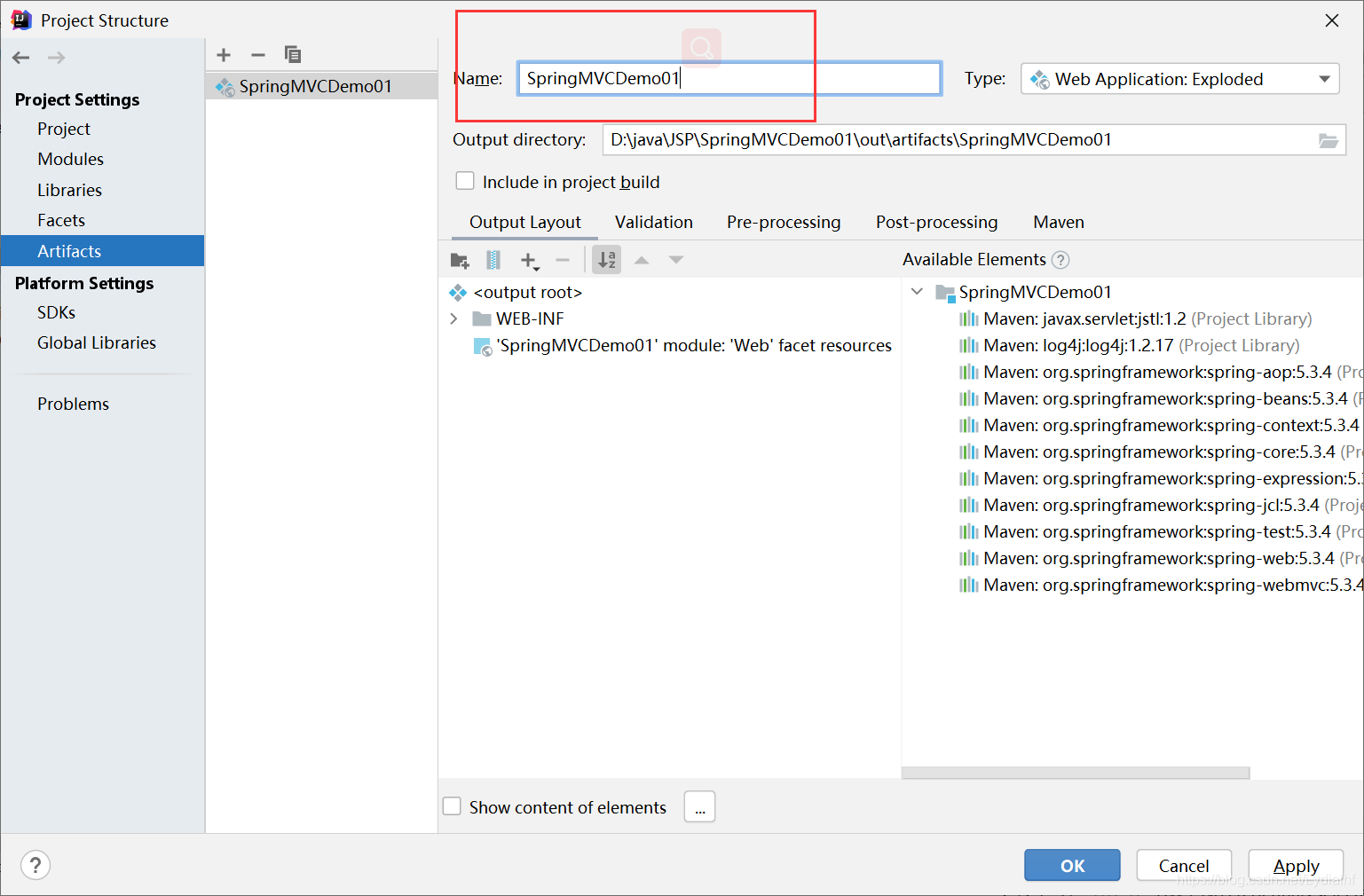The image size is (1364, 896).
Task: Enable Show content of elements
Action: click(452, 806)
